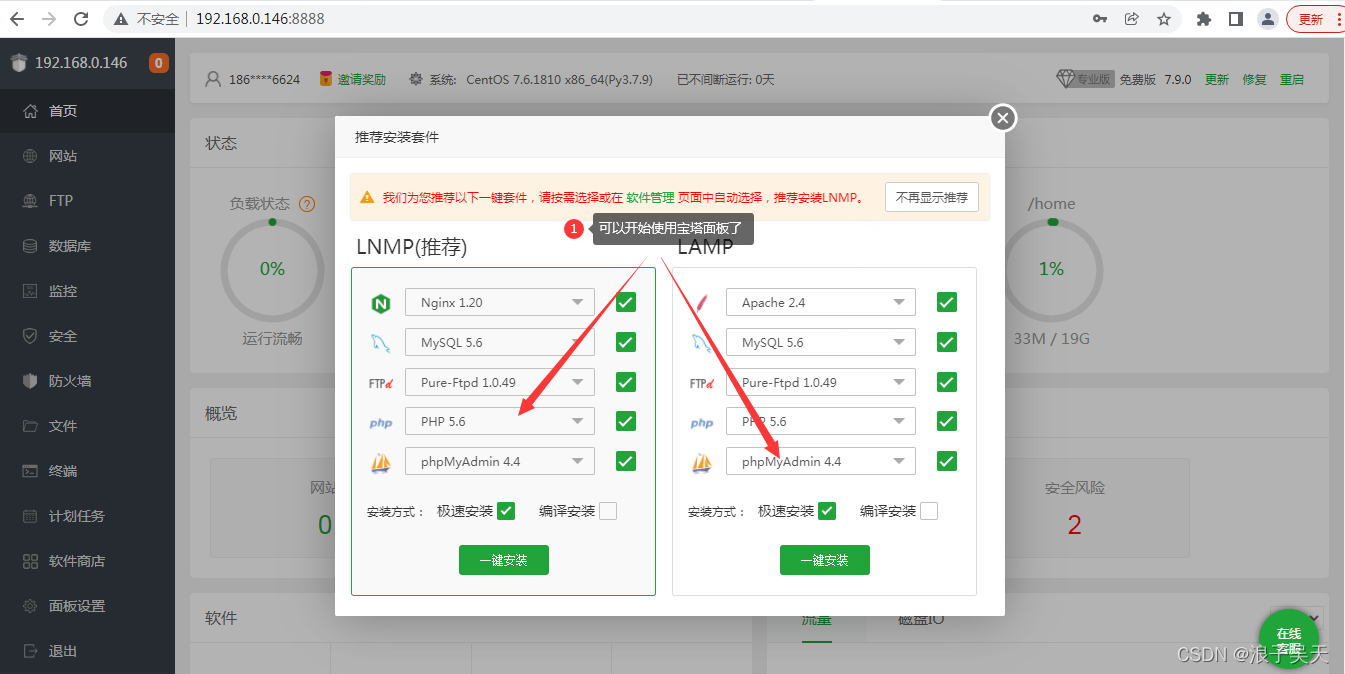Click the notification count badge 0

click(x=158, y=63)
